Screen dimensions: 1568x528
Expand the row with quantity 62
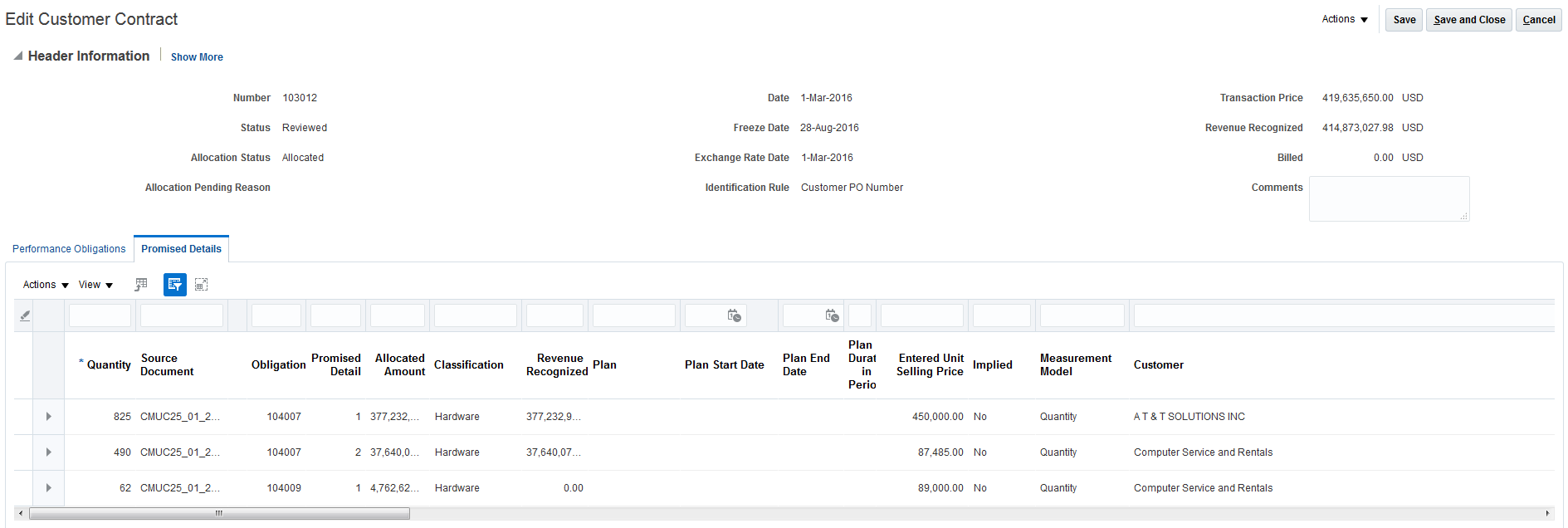click(49, 488)
